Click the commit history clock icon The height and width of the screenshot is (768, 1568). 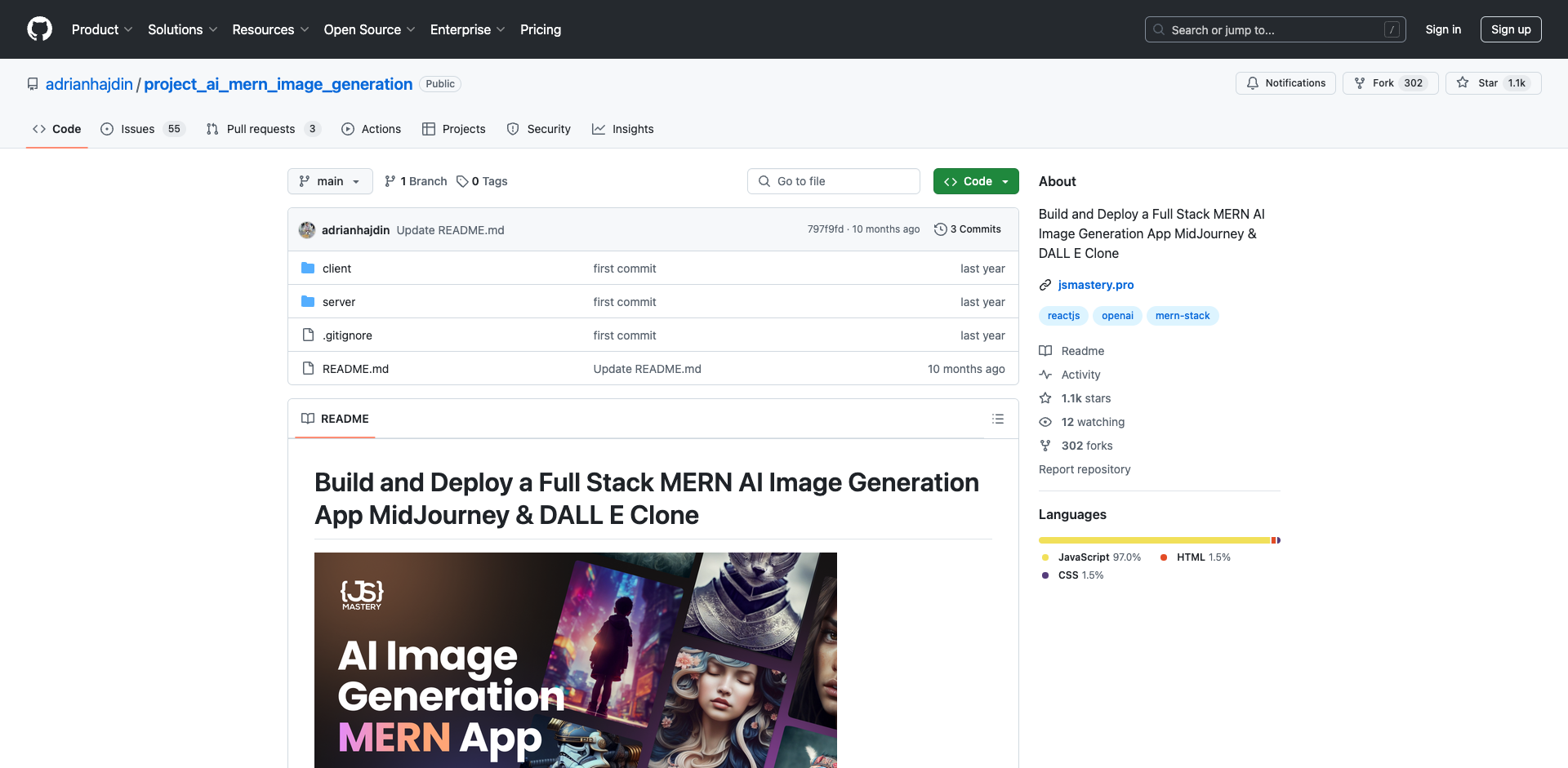point(940,229)
